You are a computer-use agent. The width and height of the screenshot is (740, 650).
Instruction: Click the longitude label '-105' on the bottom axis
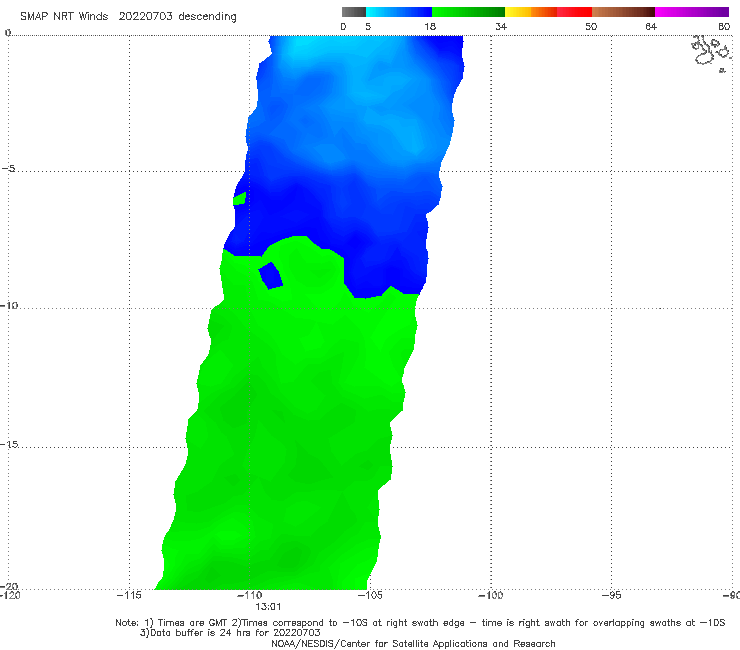click(370, 595)
